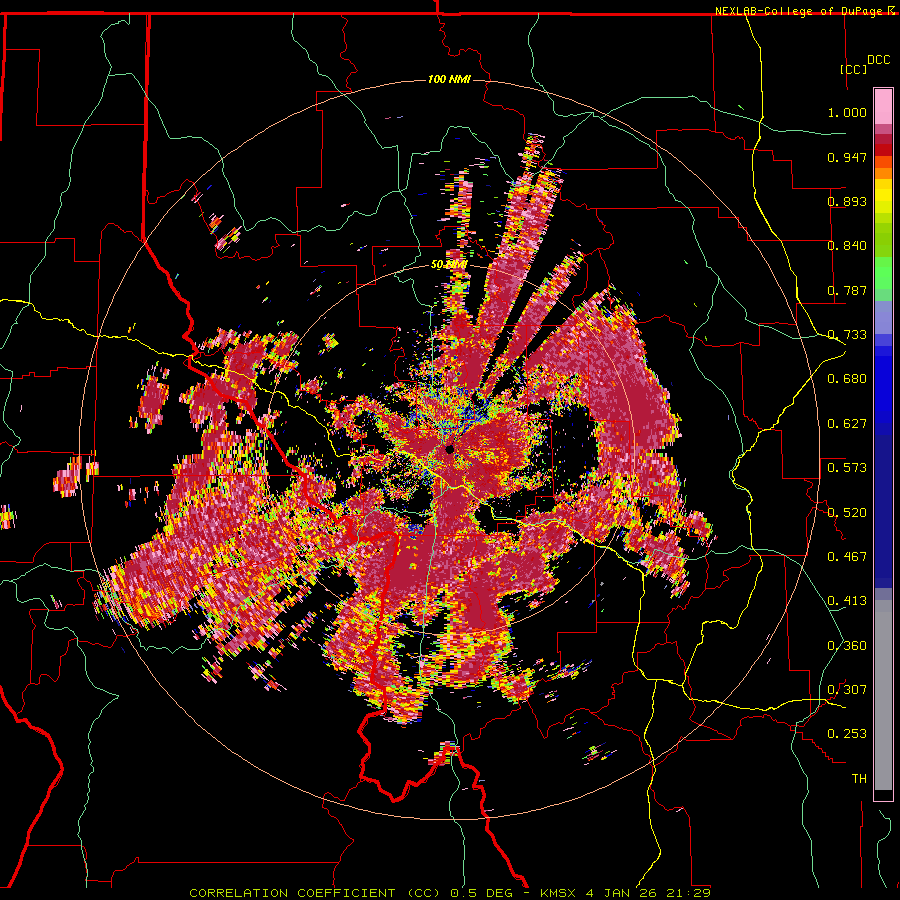Screen dimensions: 900x900
Task: Click the 50 NMI range ring label
Action: pos(449,265)
